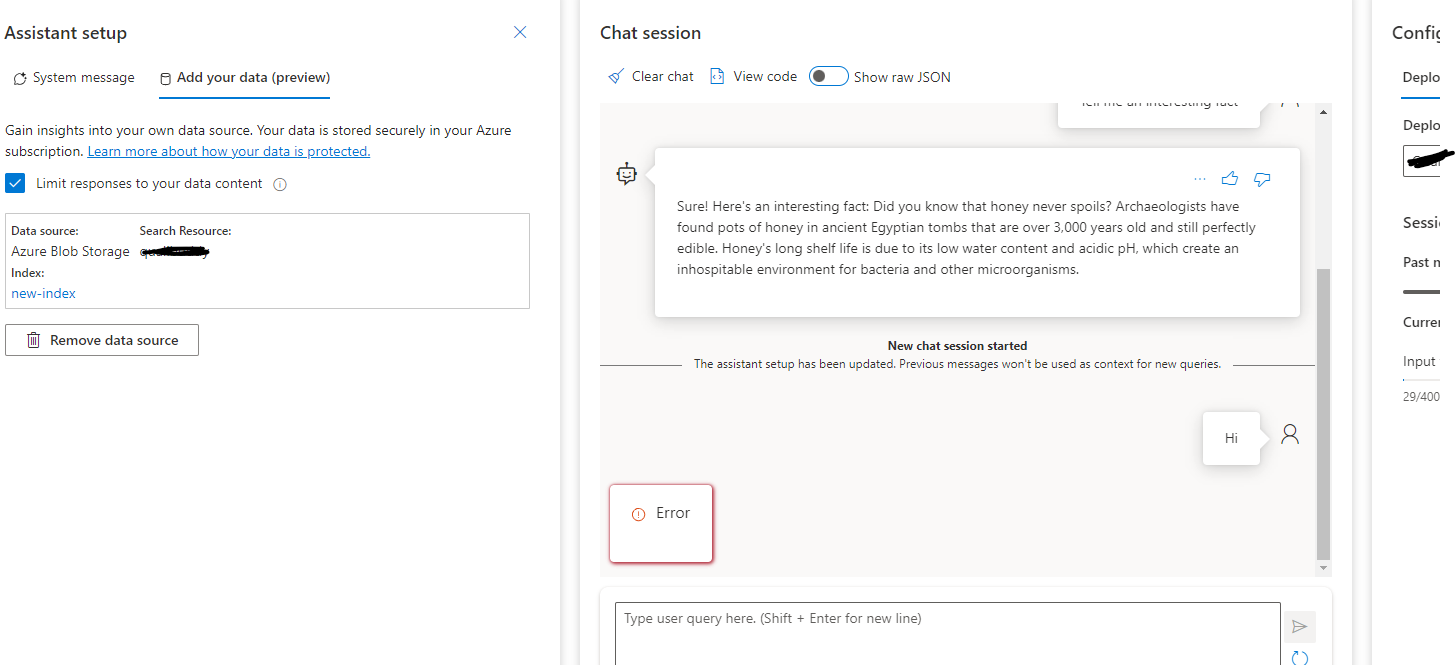Give a thumbs up to the honey fact response
The width and height of the screenshot is (1456, 665).
pyautogui.click(x=1230, y=178)
